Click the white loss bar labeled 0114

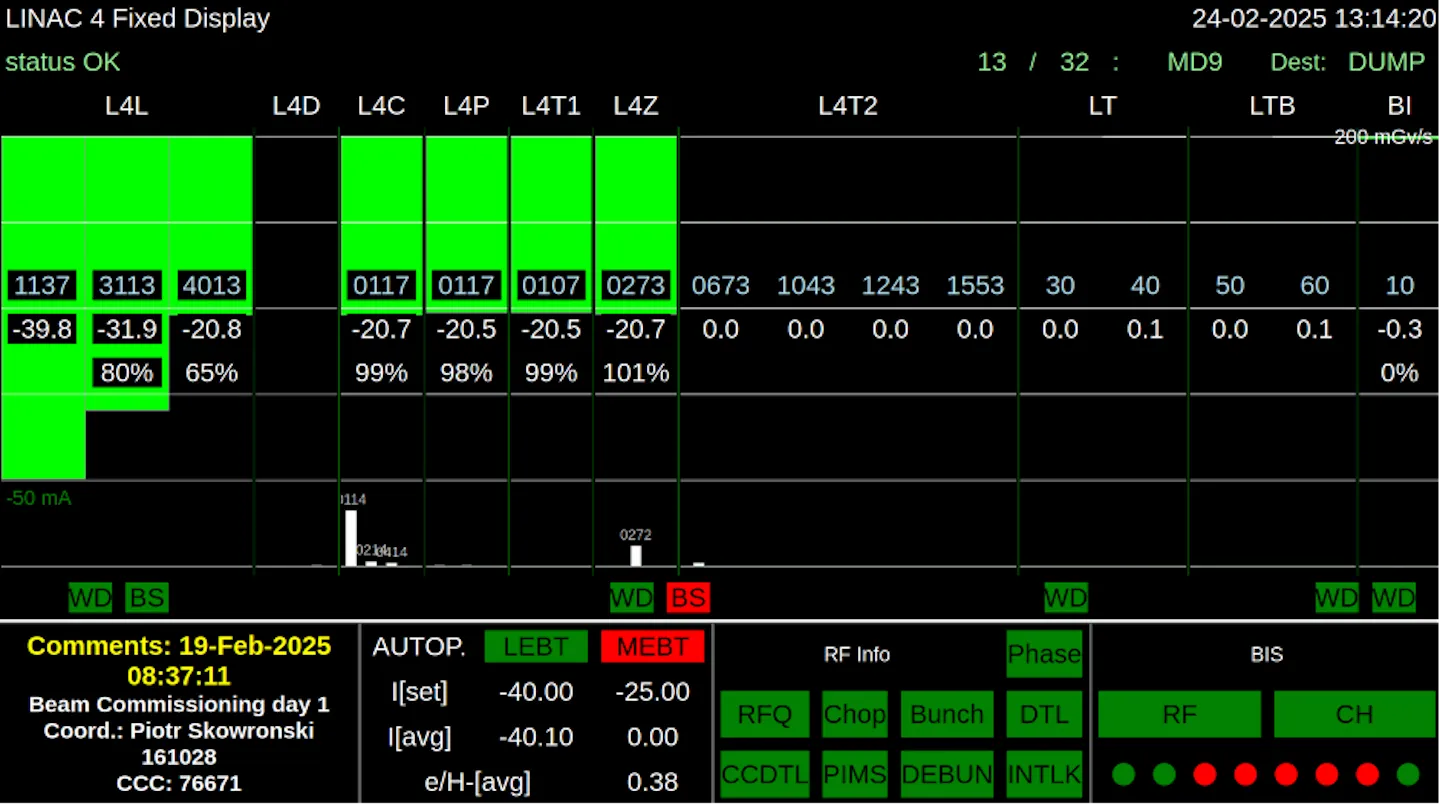point(351,538)
